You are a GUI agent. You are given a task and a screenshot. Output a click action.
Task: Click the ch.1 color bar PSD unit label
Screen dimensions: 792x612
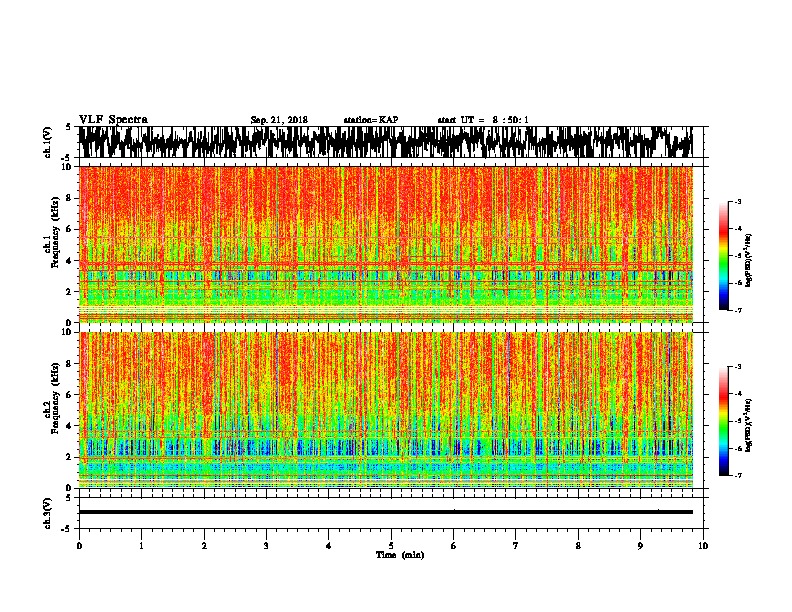point(749,260)
